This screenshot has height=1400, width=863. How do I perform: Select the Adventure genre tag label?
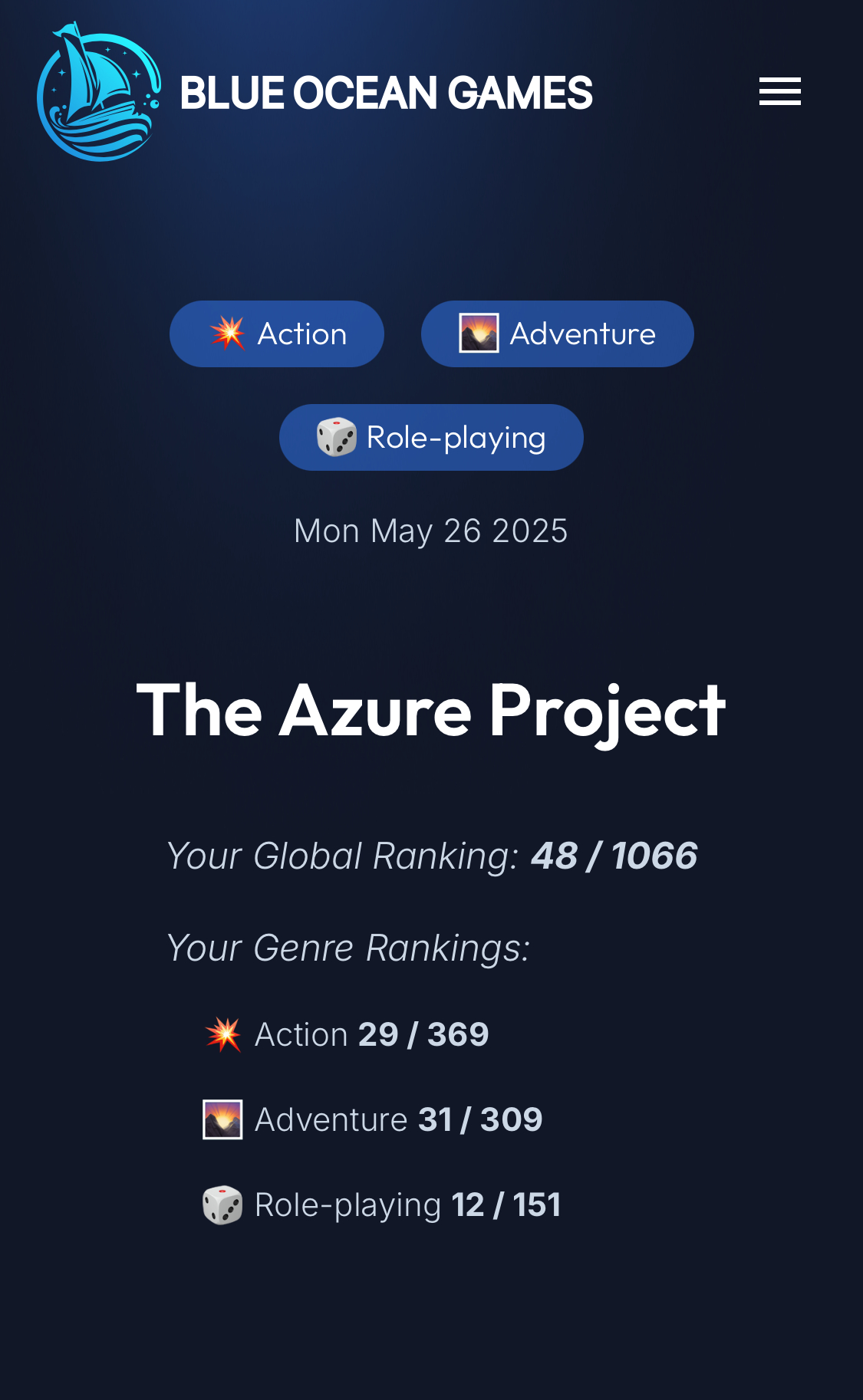tap(582, 334)
